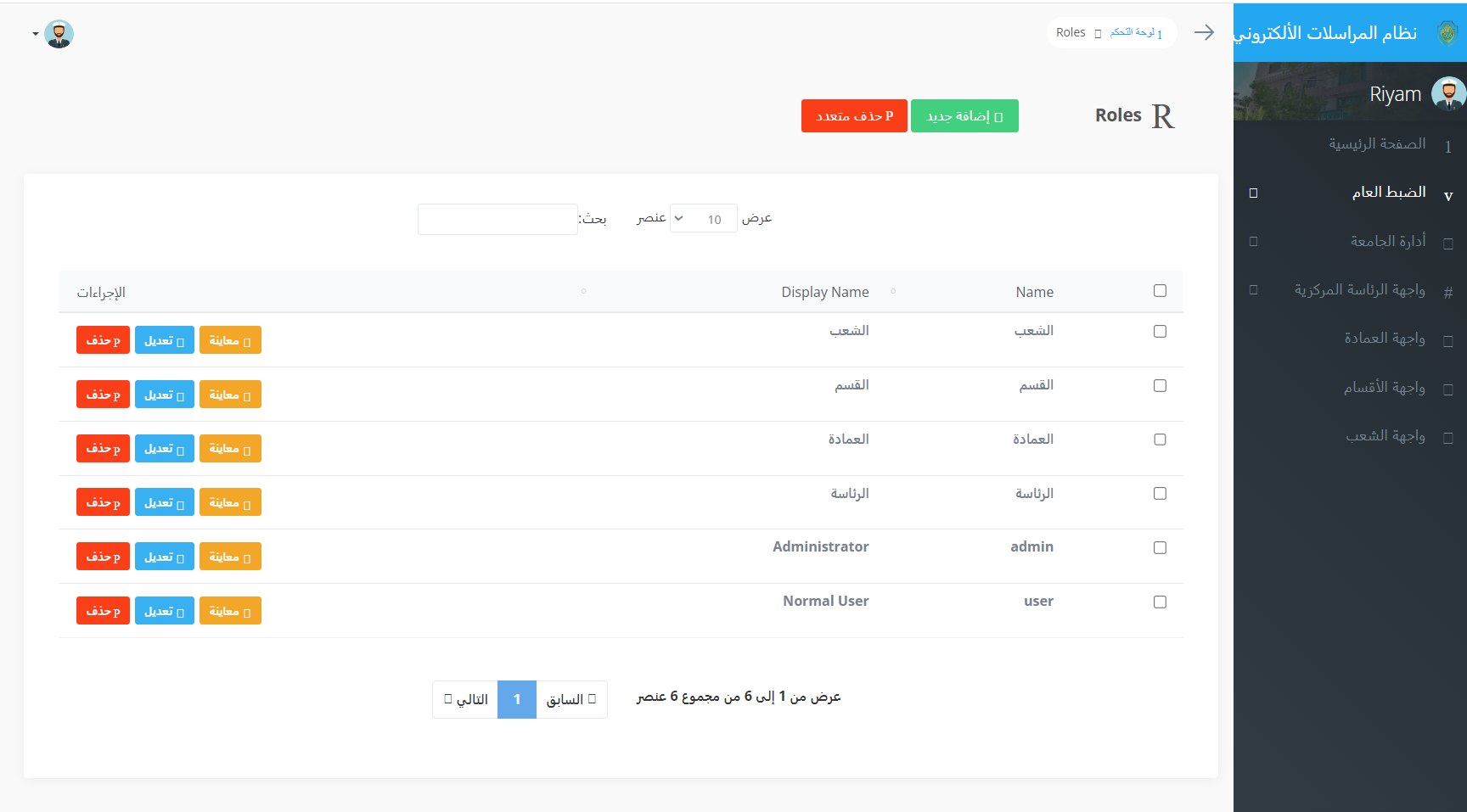Viewport: 1467px width, 812px height.
Task: Open the entries-per-page dropdown showing 10
Action: [x=704, y=219]
